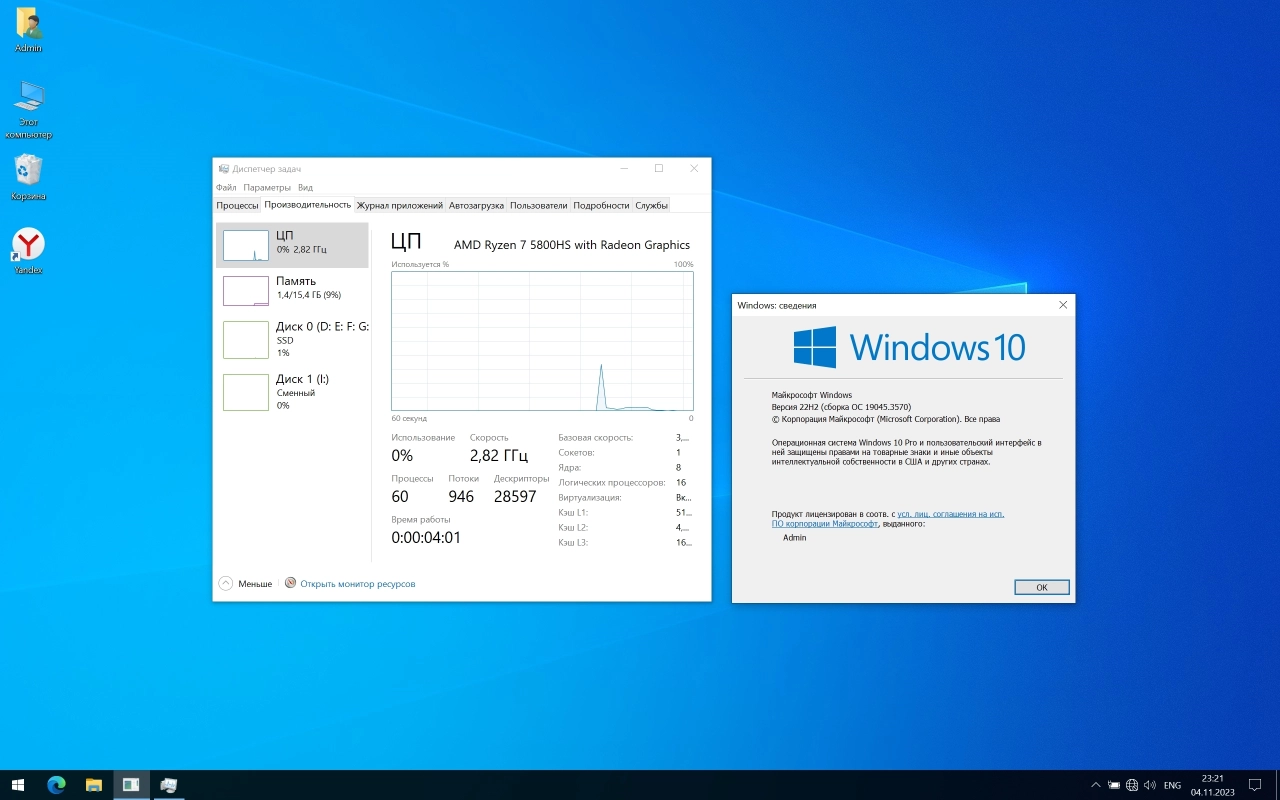Switch to the Процессы tab

pyautogui.click(x=238, y=205)
